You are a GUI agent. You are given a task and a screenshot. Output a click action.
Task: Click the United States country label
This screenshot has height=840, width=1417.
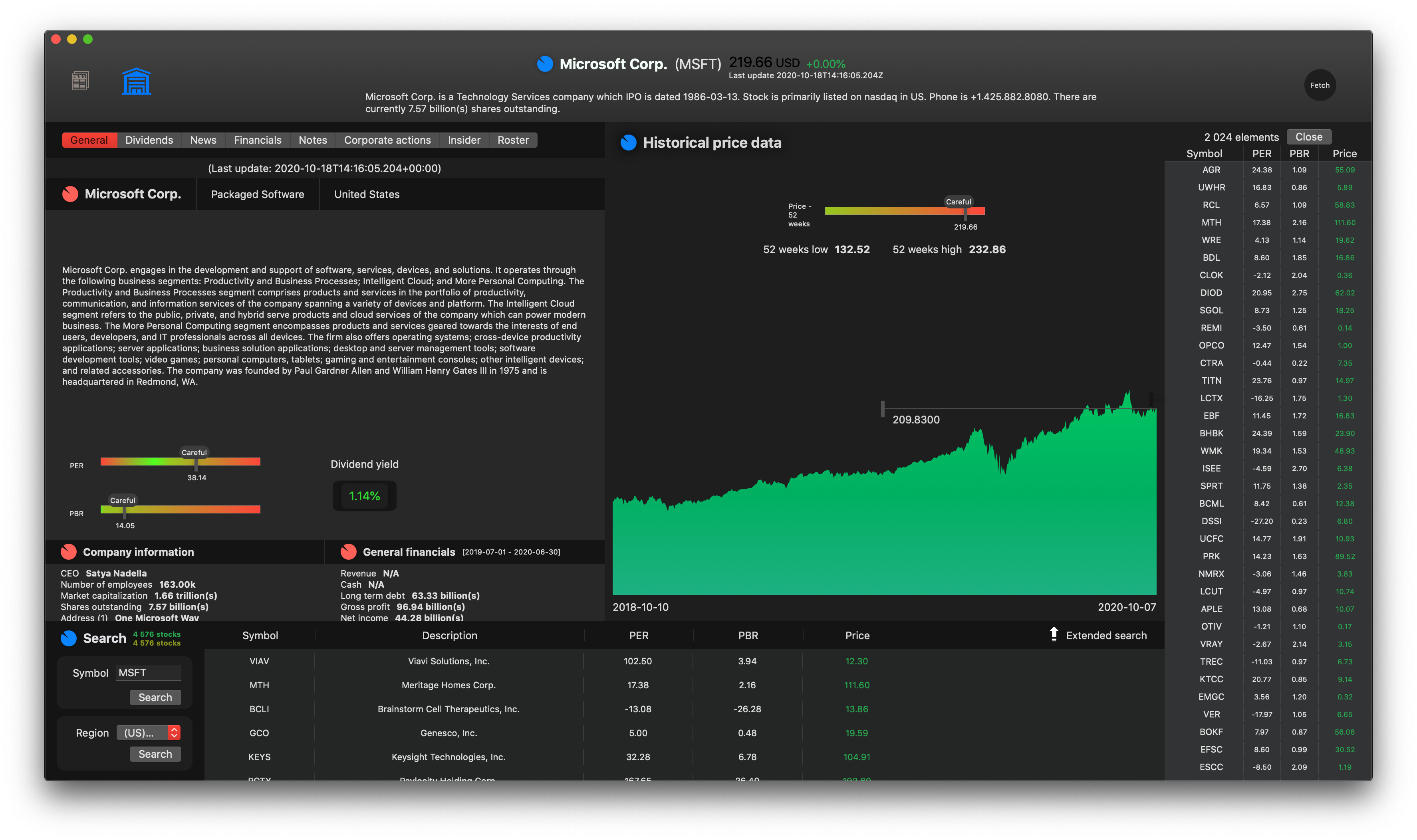(367, 194)
